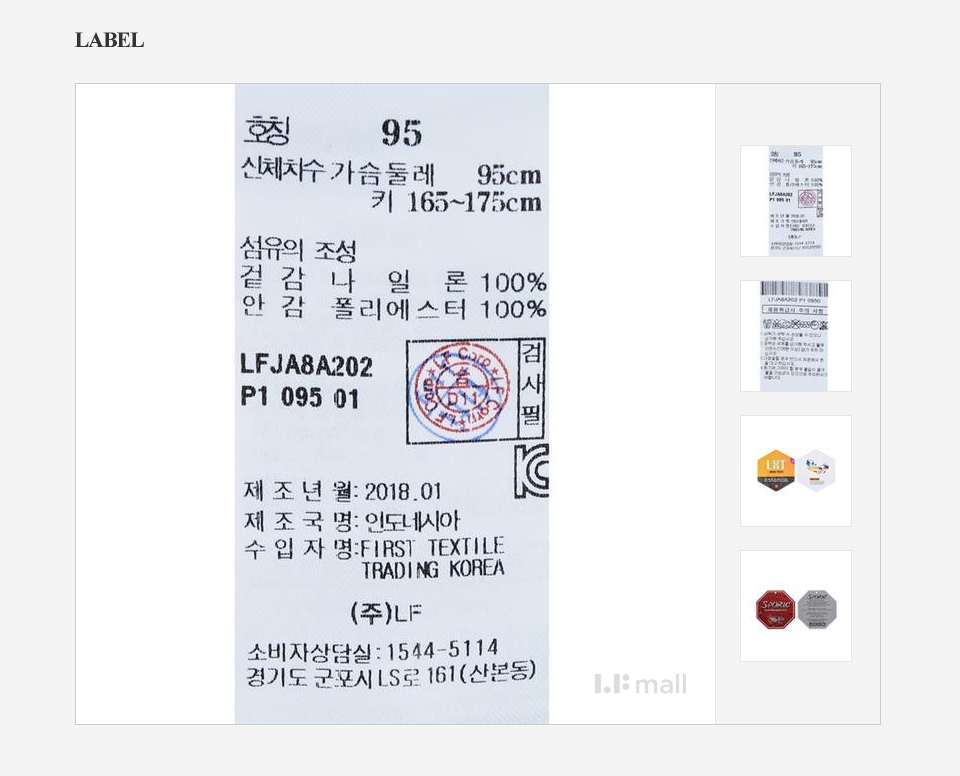The width and height of the screenshot is (960, 776).
Task: Click consumer phone number 1544-5114
Action: (x=442, y=649)
